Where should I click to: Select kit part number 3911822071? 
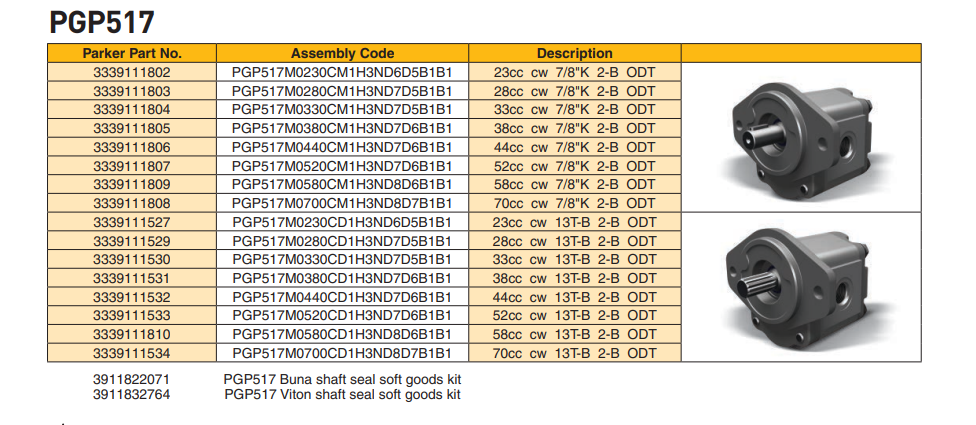[x=132, y=380]
